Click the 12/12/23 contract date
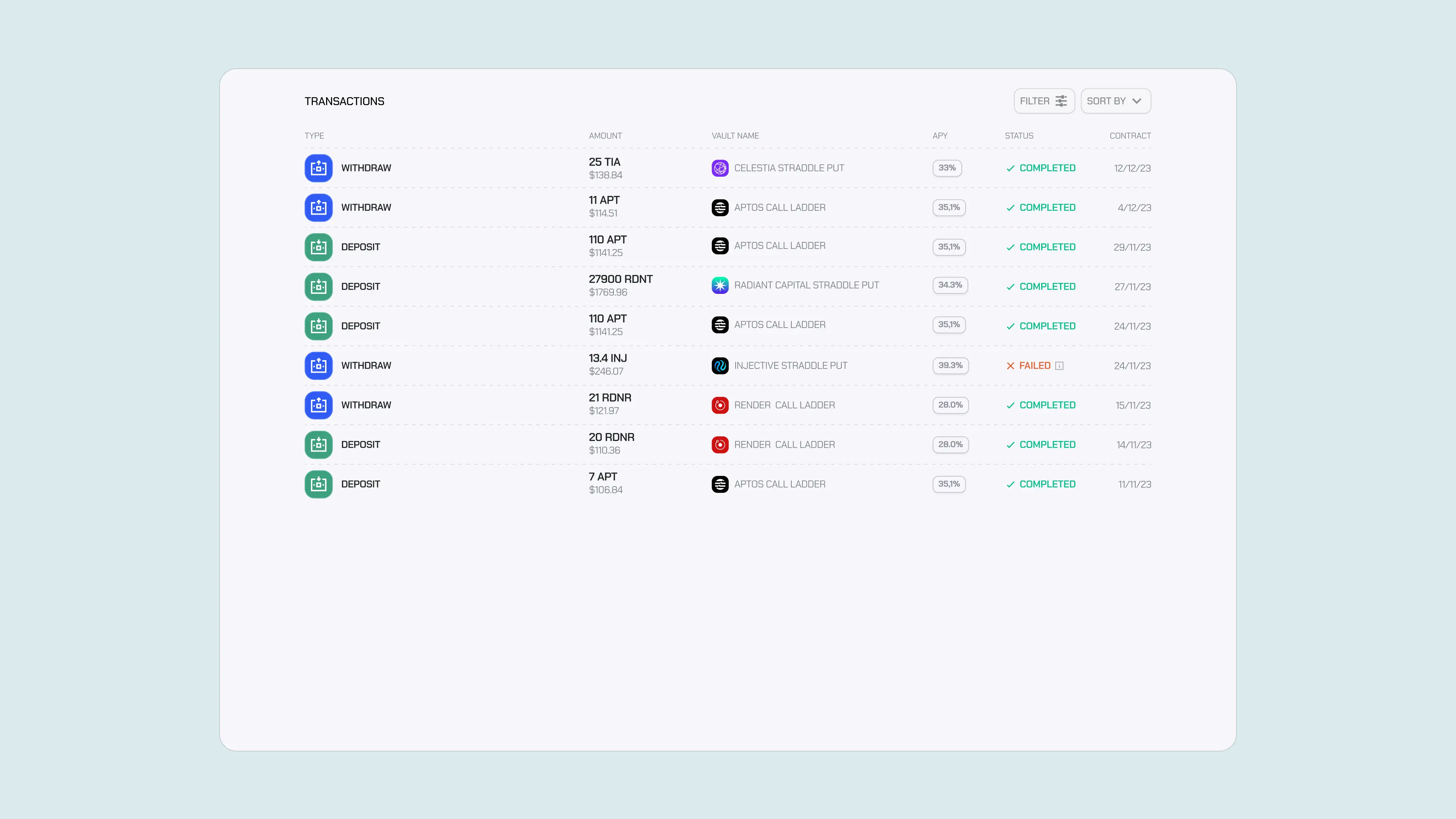Image resolution: width=1456 pixels, height=819 pixels. click(1132, 168)
